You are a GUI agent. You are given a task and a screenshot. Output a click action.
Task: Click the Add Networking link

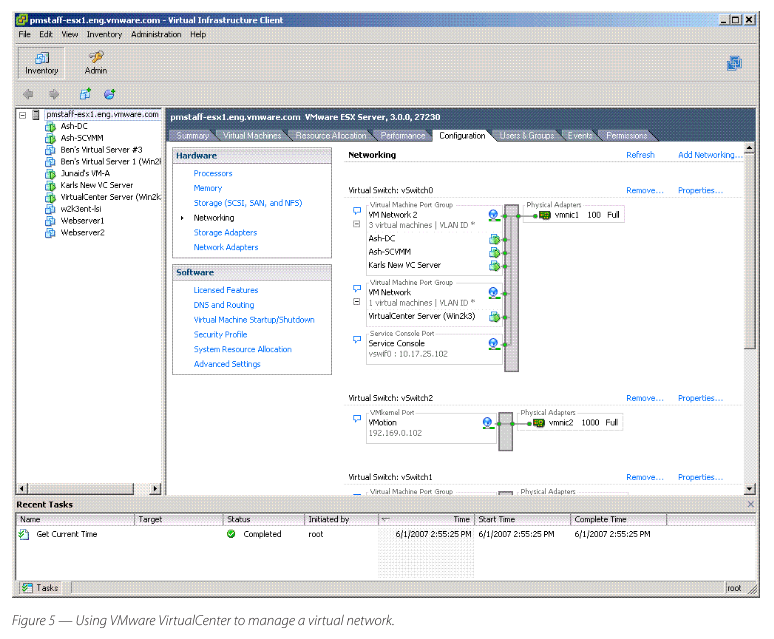point(710,155)
